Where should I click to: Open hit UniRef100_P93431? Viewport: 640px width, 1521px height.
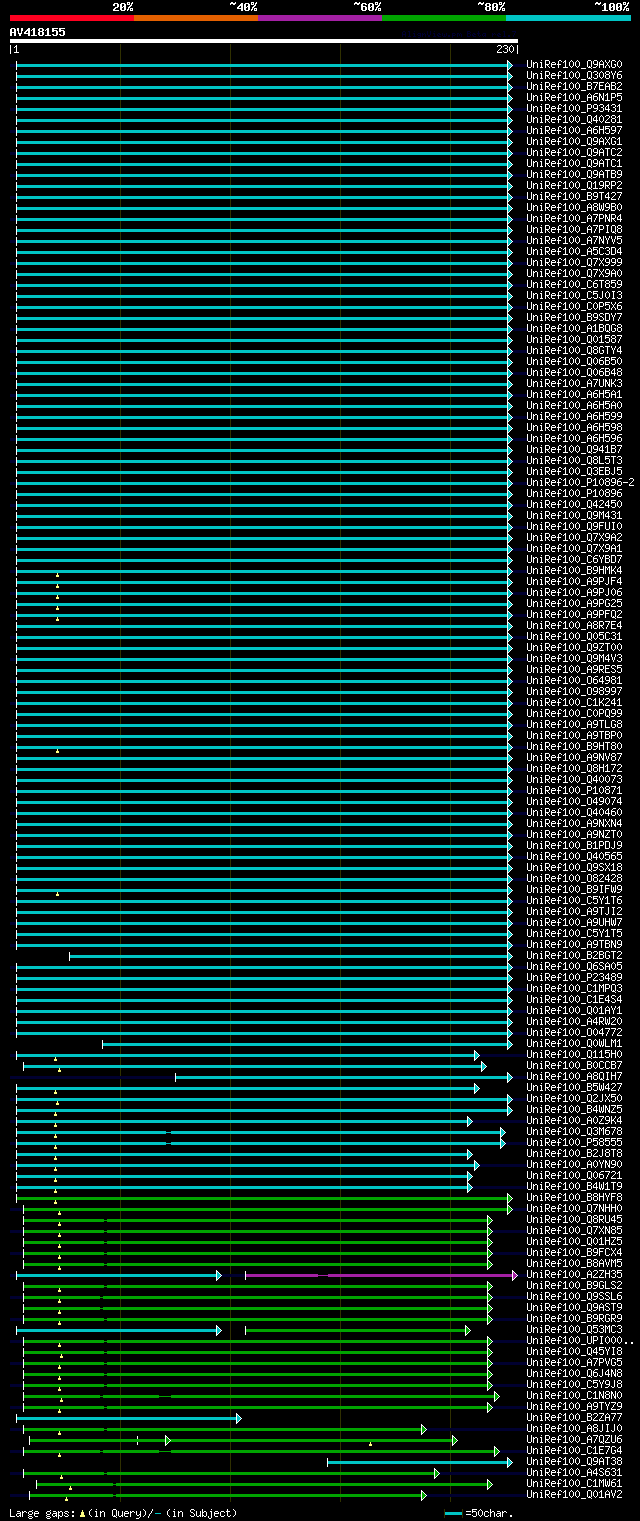pos(574,109)
